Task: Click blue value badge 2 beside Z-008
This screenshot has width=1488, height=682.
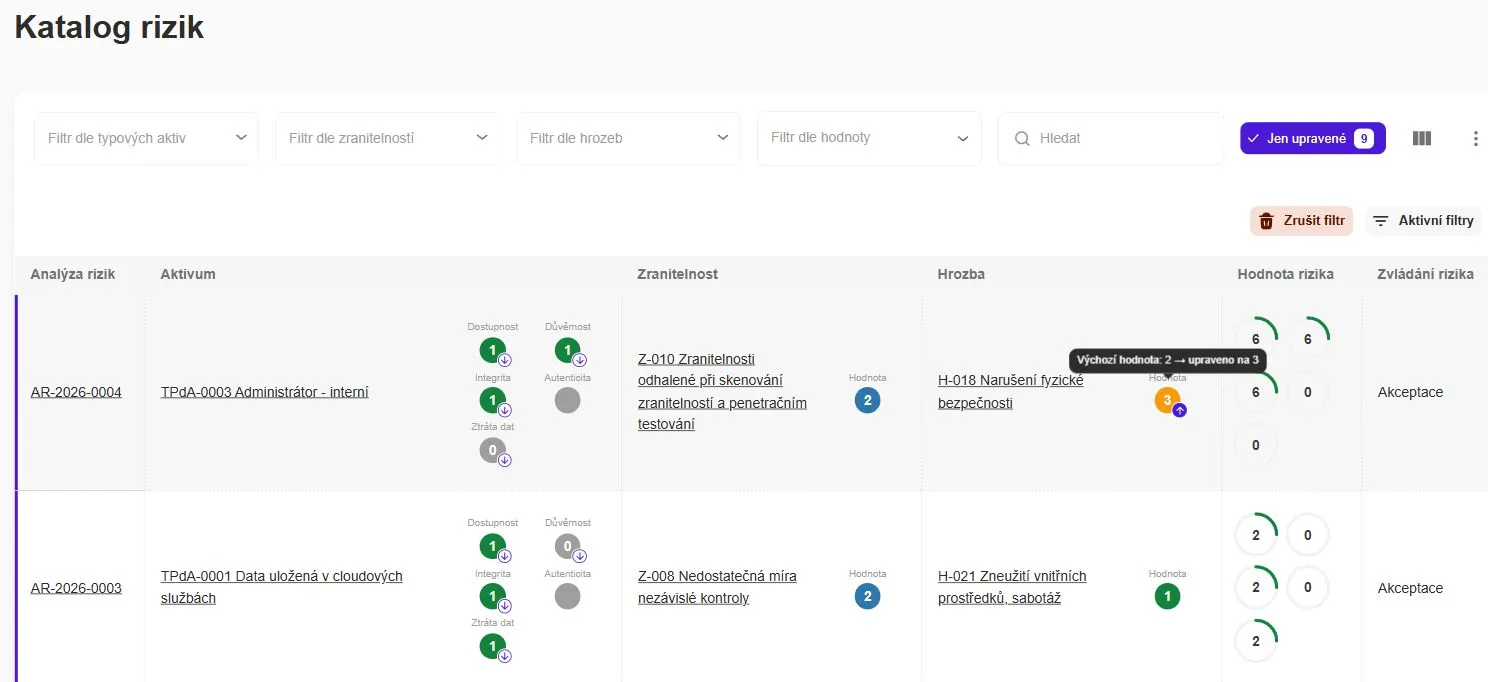Action: tap(867, 597)
